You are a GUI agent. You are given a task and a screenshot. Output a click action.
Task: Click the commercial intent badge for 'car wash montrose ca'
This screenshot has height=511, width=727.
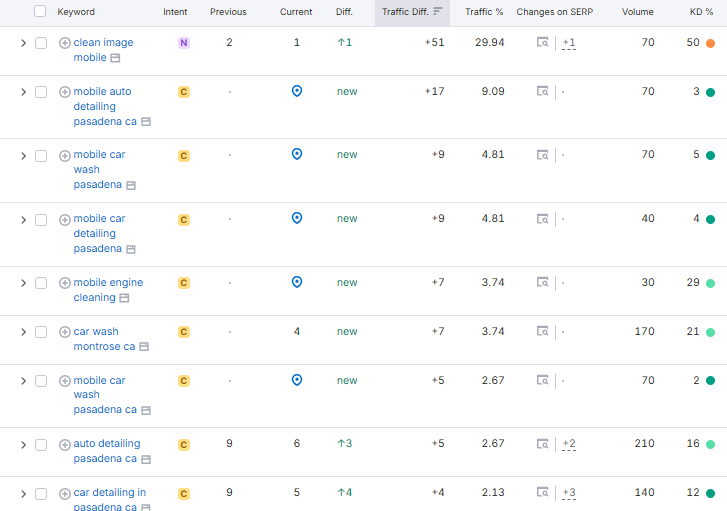click(183, 332)
